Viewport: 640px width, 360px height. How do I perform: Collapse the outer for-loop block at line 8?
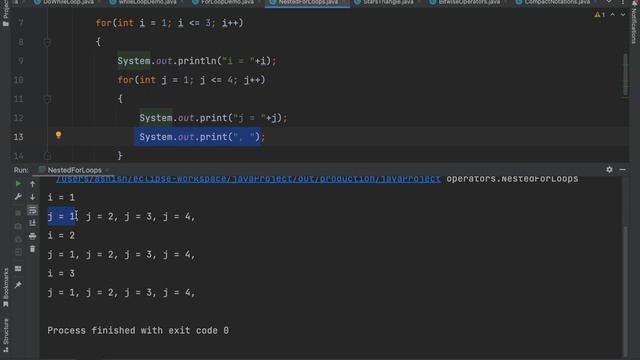click(x=47, y=42)
